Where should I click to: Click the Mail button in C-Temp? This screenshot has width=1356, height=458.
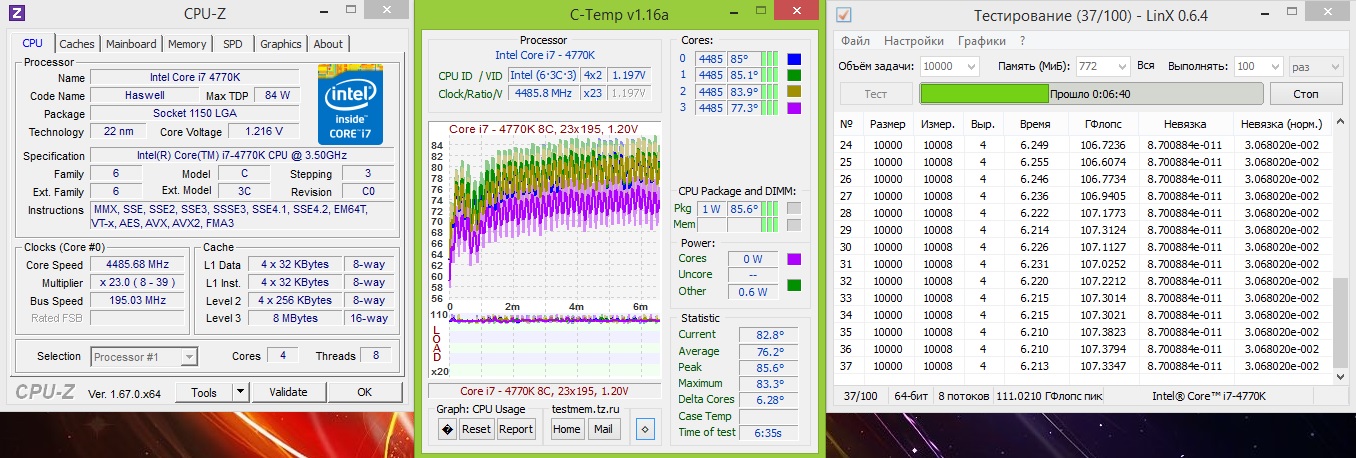(602, 429)
